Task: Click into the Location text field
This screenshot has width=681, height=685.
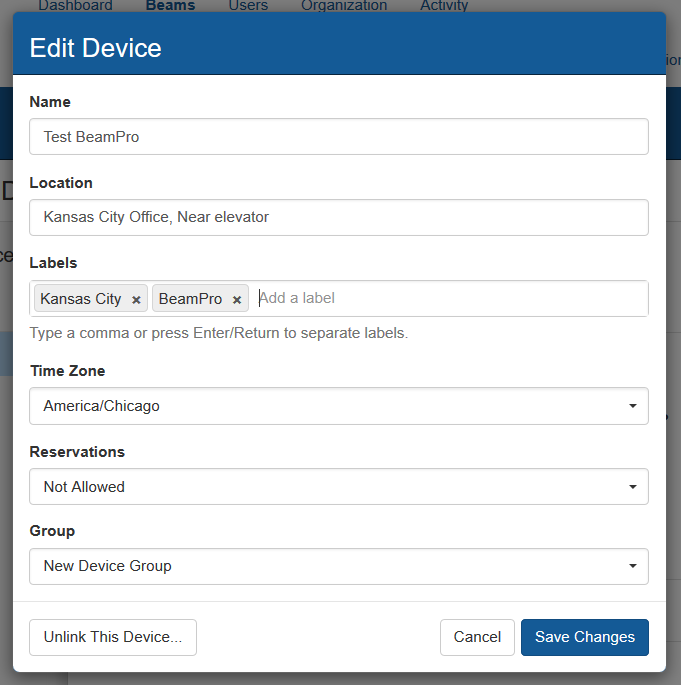Action: [x=339, y=217]
